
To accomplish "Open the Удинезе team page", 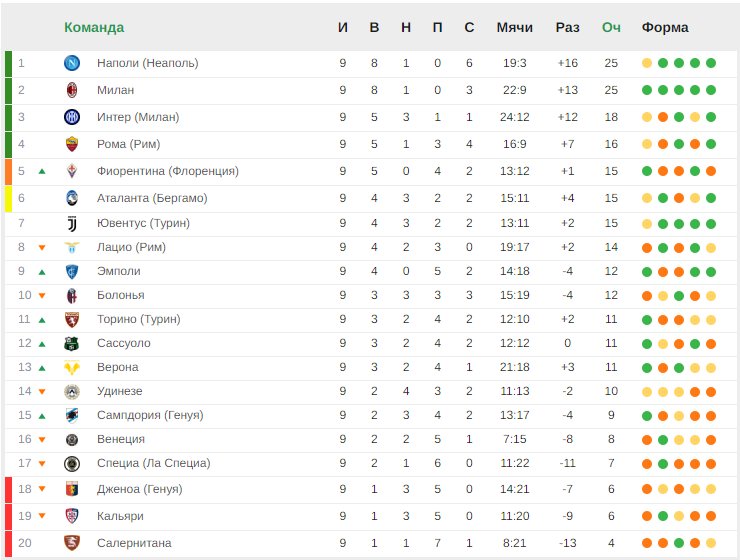I will pyautogui.click(x=119, y=391).
